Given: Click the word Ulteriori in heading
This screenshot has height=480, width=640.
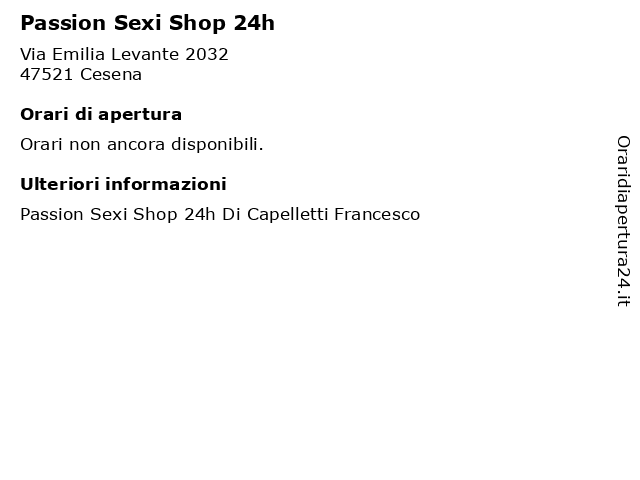Looking at the screenshot, I should pyautogui.click(x=60, y=184).
